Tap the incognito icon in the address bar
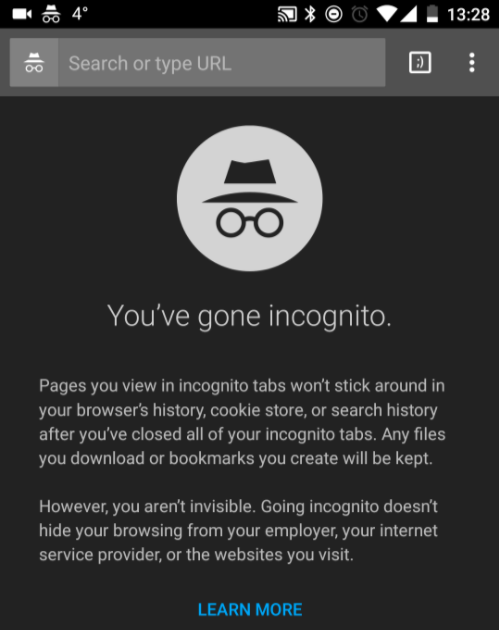Viewport: 499px width, 630px height. (34, 63)
